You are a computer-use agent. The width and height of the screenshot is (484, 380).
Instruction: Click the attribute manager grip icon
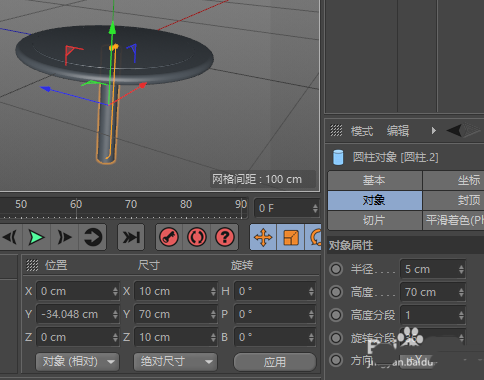click(x=336, y=130)
